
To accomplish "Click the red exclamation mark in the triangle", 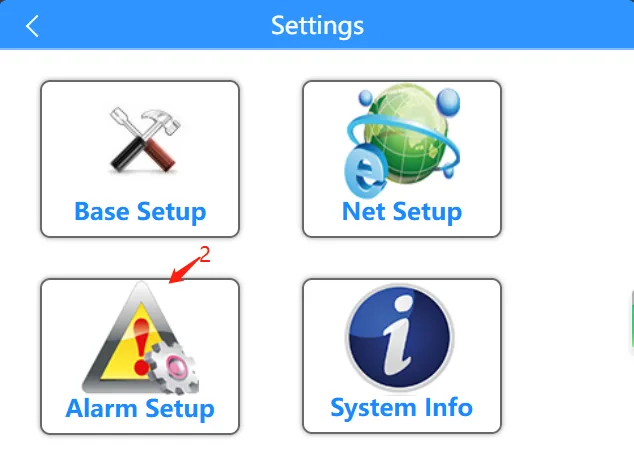I will (x=142, y=346).
